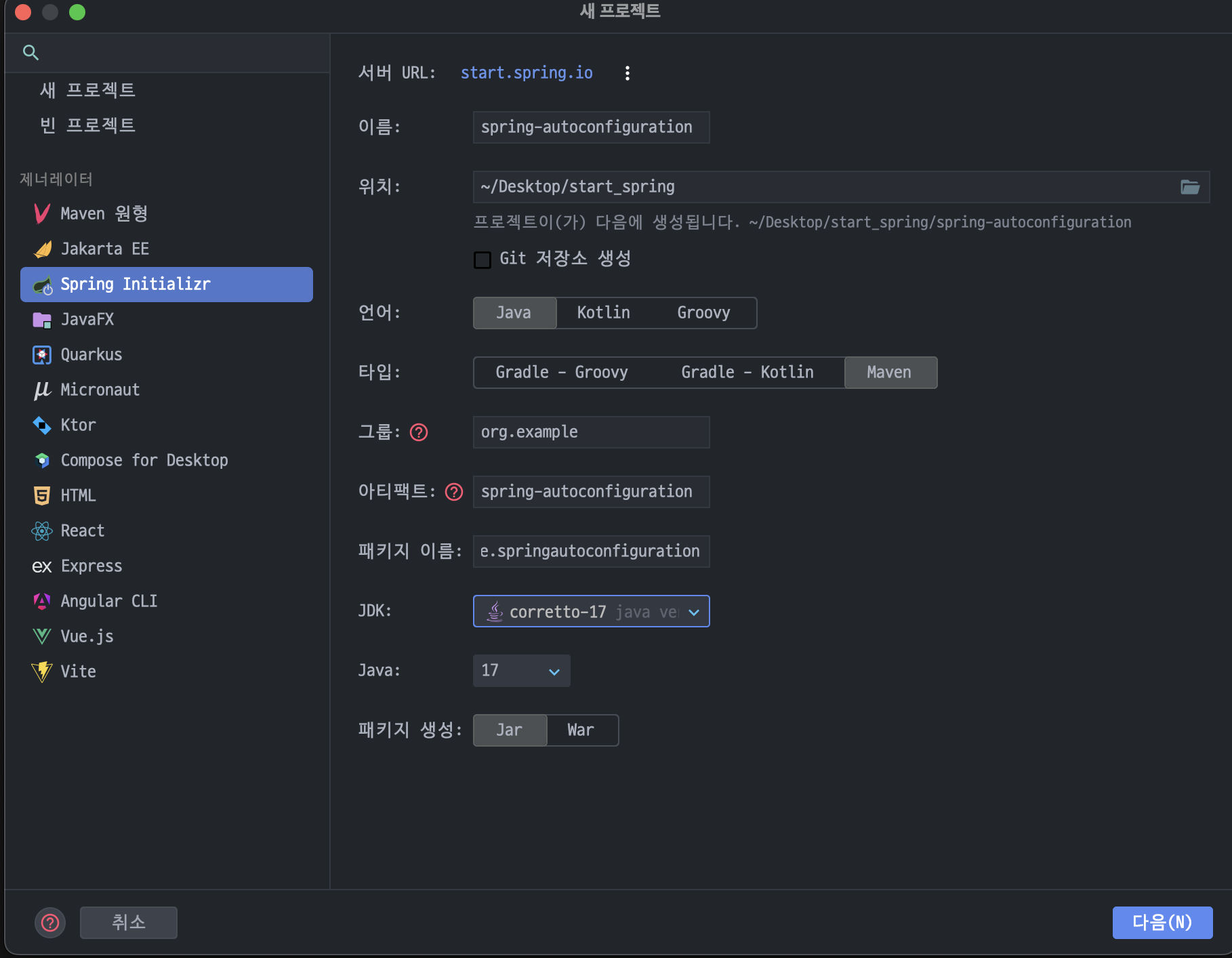The width and height of the screenshot is (1232, 958).
Task: Choose Maven build type
Action: click(x=890, y=373)
